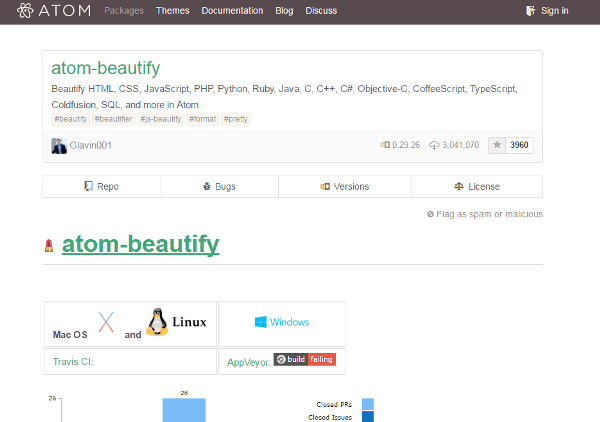Click the Versions tab icon
Viewport: 600px width, 422px height.
tap(325, 187)
